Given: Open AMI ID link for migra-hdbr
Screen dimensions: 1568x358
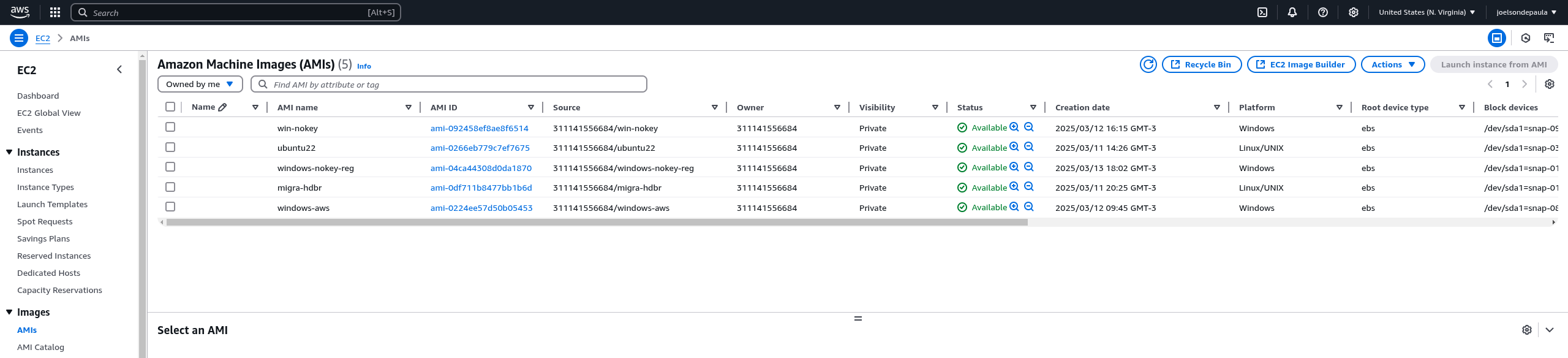Looking at the screenshot, I should tap(481, 188).
